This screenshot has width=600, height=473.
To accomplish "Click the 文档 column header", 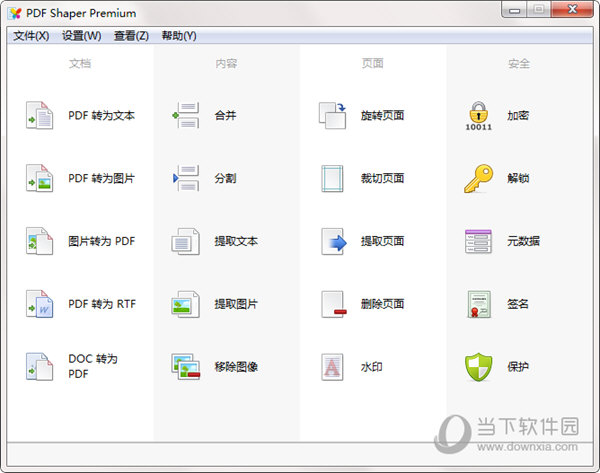I will 80,63.
